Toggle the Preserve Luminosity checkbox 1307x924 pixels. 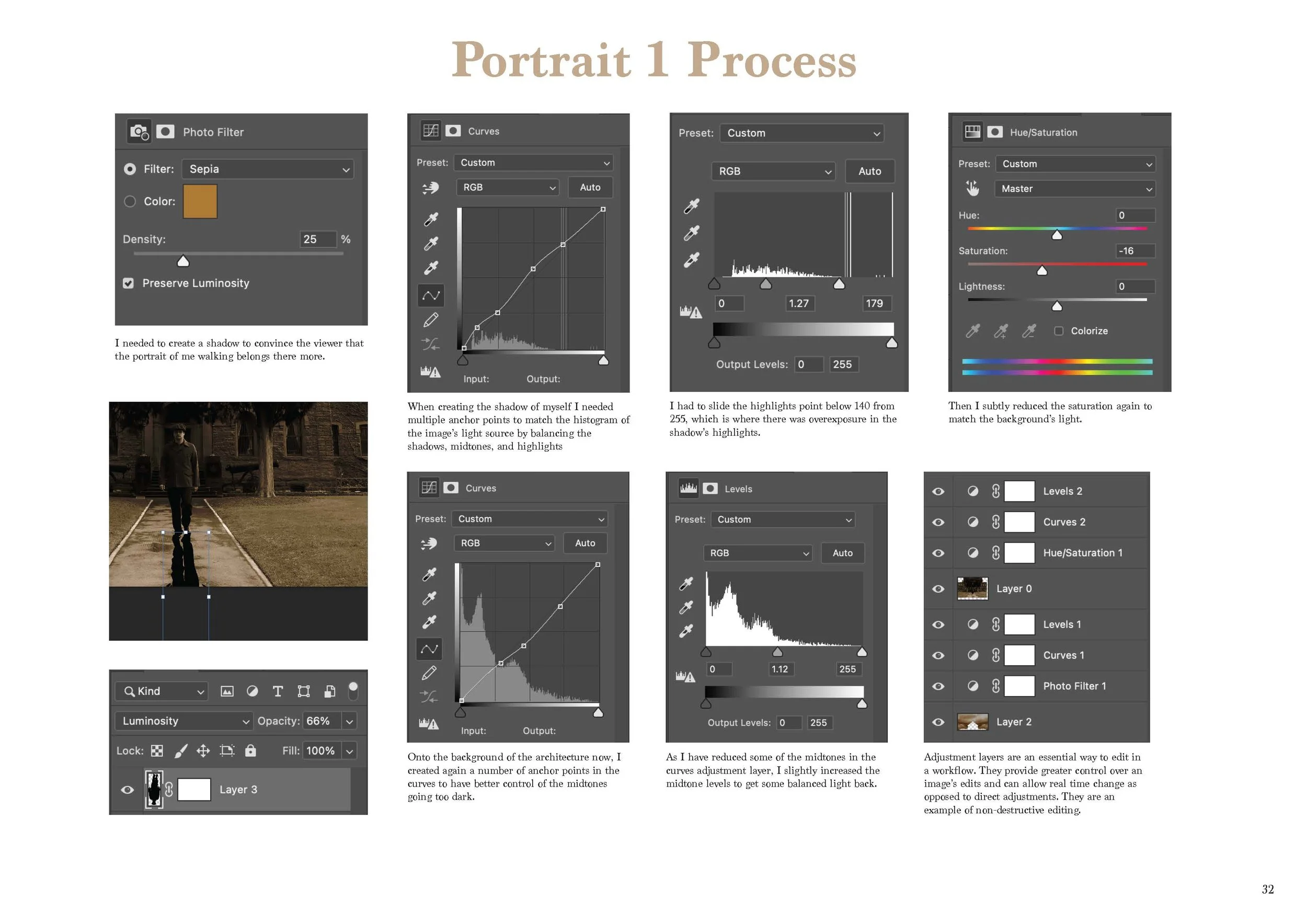(x=129, y=283)
